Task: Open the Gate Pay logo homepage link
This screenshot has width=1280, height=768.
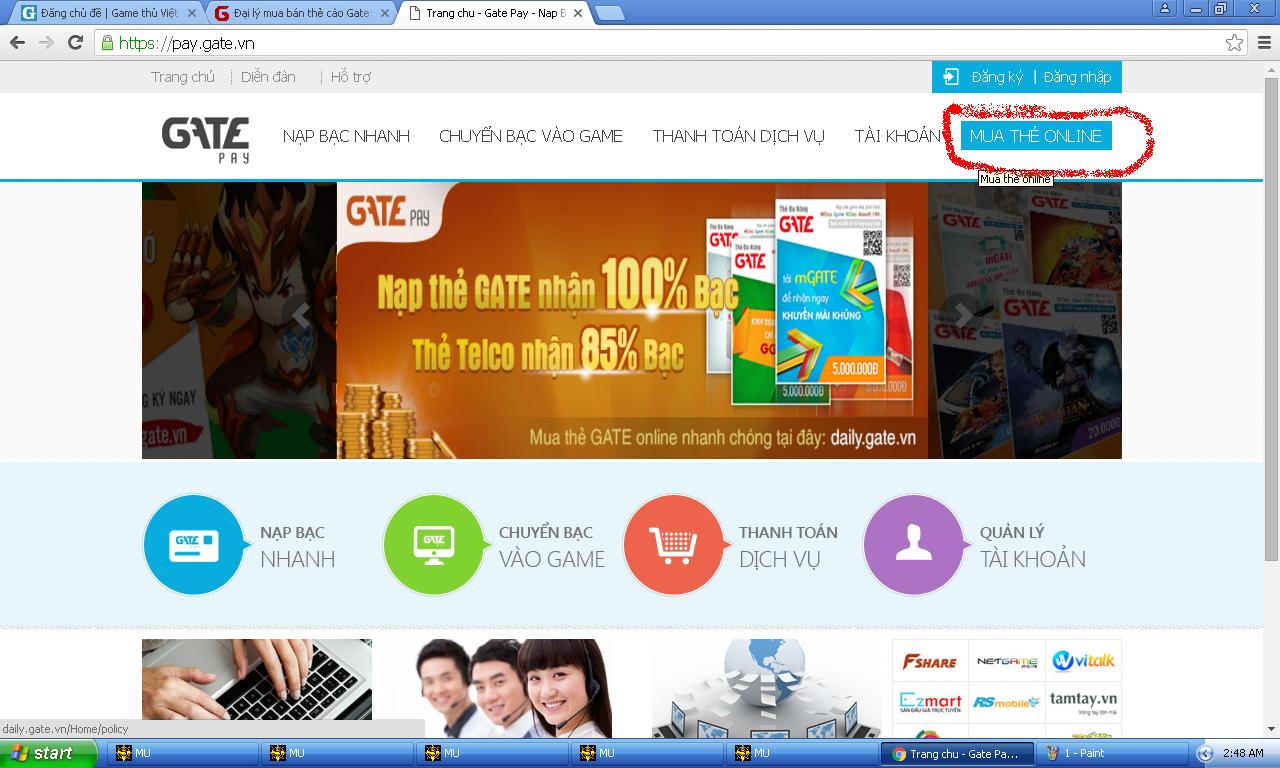Action: tap(206, 139)
